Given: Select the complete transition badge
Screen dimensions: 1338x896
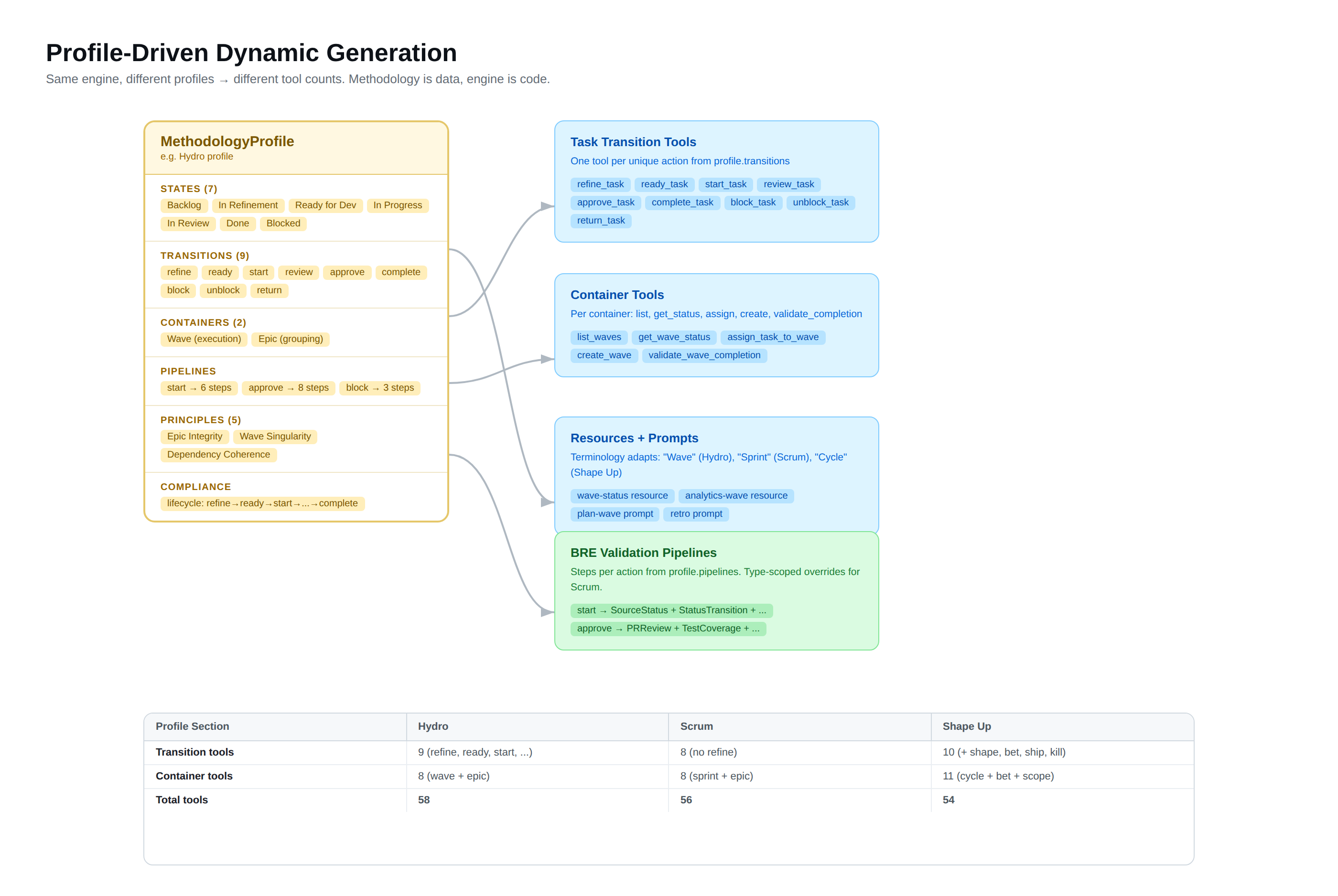Looking at the screenshot, I should [400, 272].
